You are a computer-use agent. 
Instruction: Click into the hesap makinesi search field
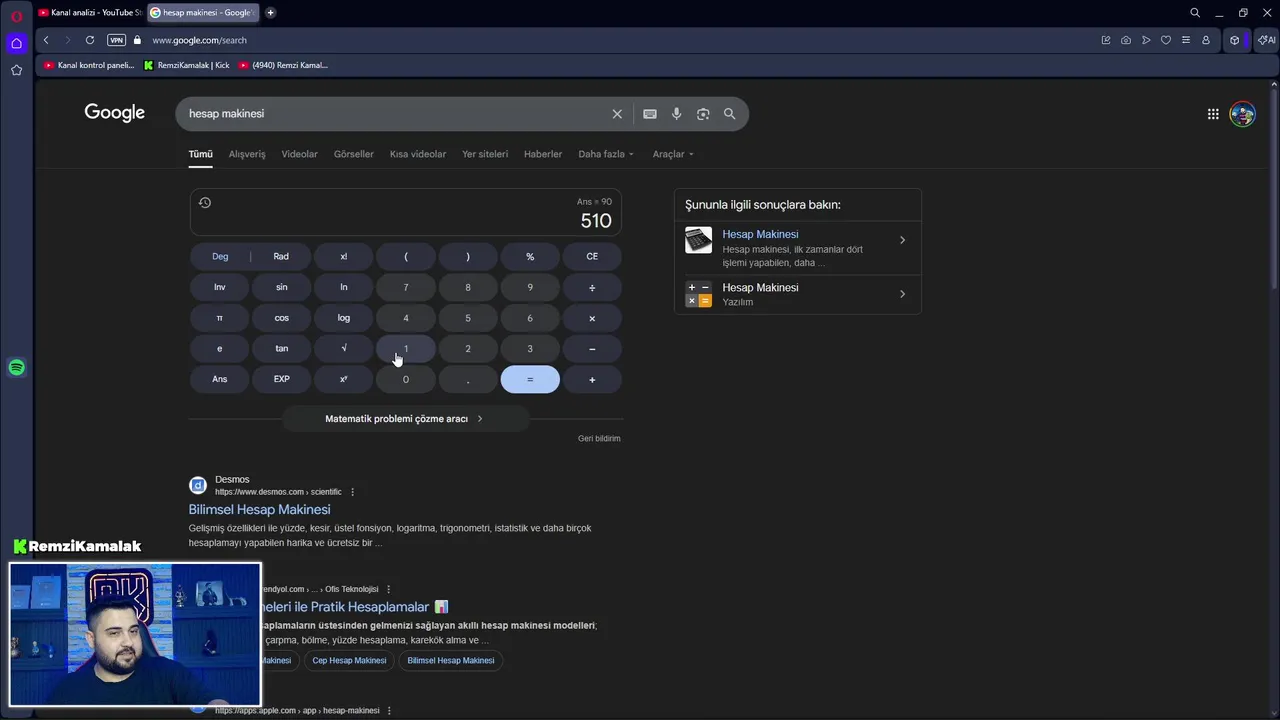[x=395, y=114]
